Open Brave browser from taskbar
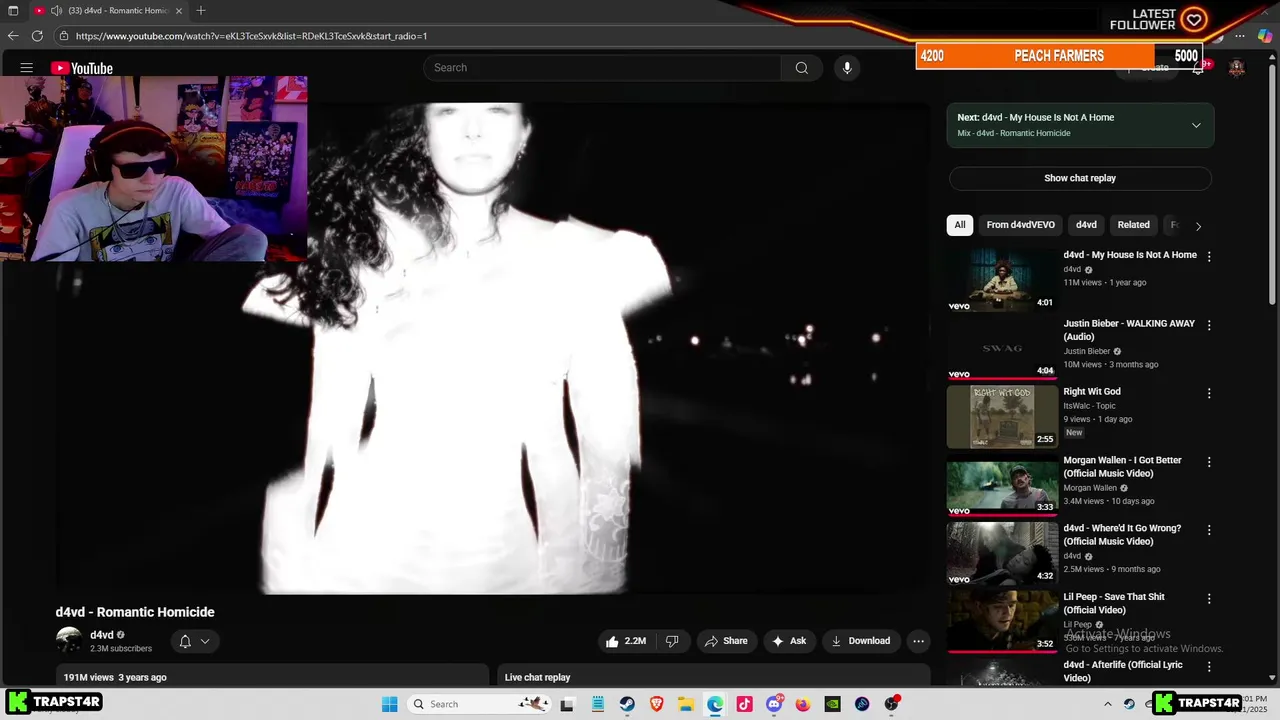This screenshot has height=720, width=1280. click(656, 704)
